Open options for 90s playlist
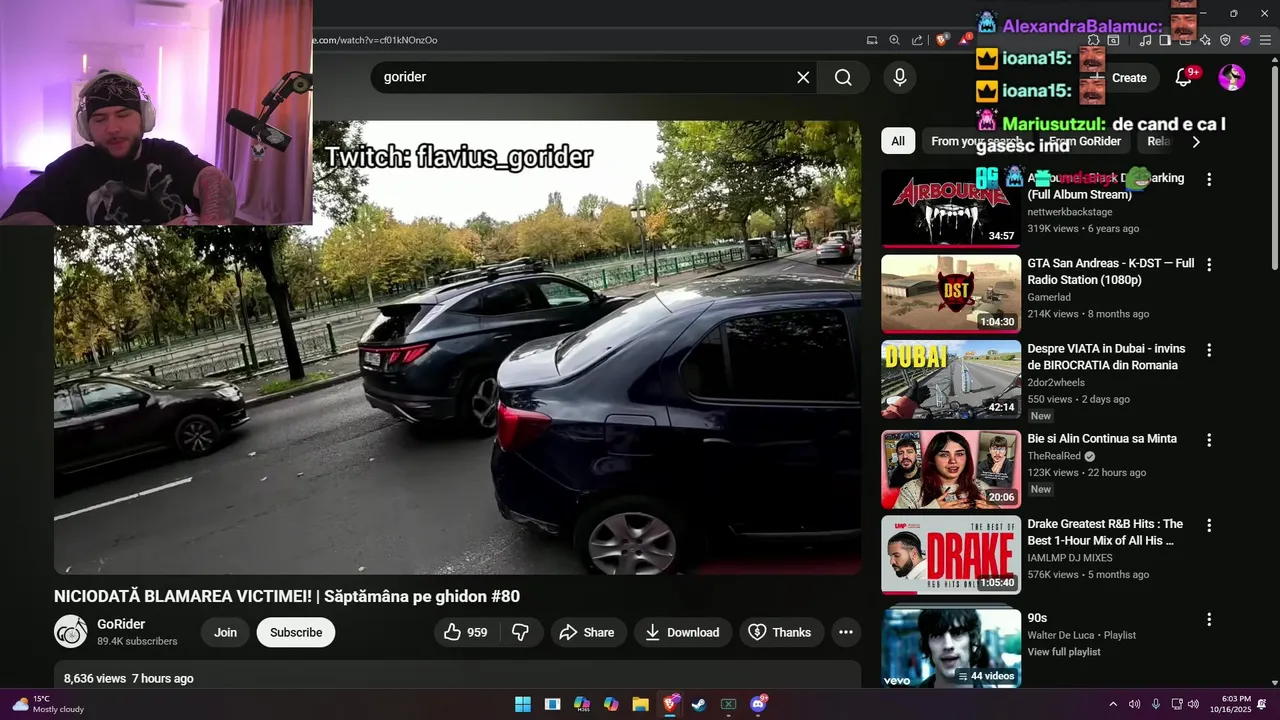Image resolution: width=1280 pixels, height=720 pixels. click(1209, 619)
